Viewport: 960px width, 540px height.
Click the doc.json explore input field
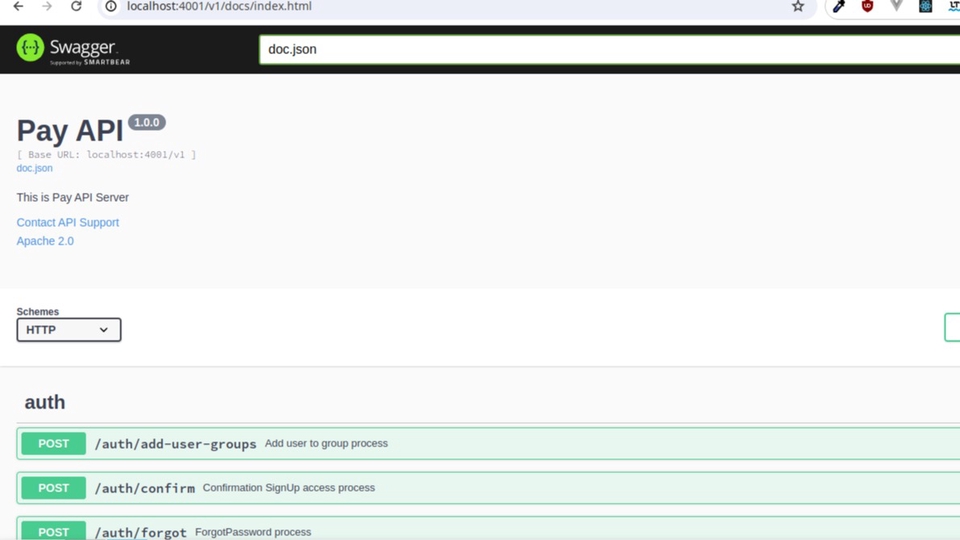pos(609,50)
